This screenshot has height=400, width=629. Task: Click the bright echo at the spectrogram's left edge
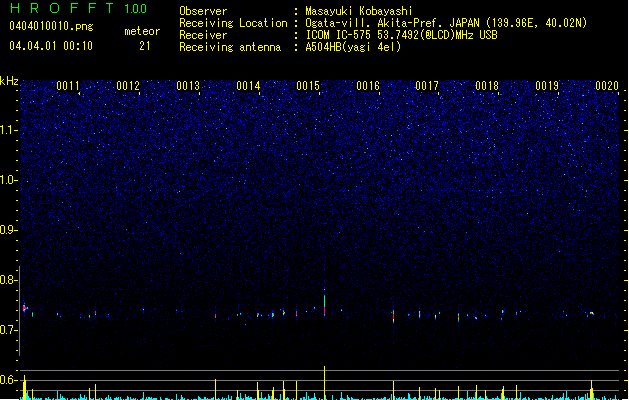(x=25, y=308)
